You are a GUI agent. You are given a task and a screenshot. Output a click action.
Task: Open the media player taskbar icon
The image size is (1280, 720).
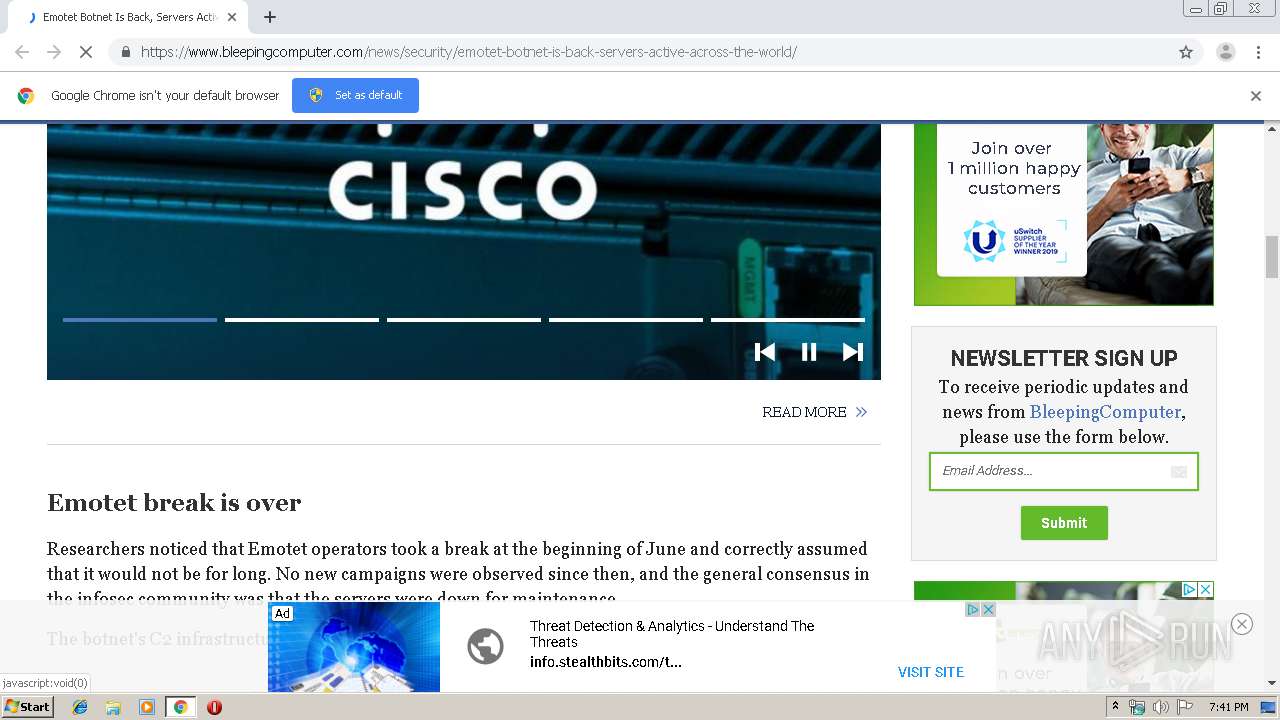tap(147, 707)
